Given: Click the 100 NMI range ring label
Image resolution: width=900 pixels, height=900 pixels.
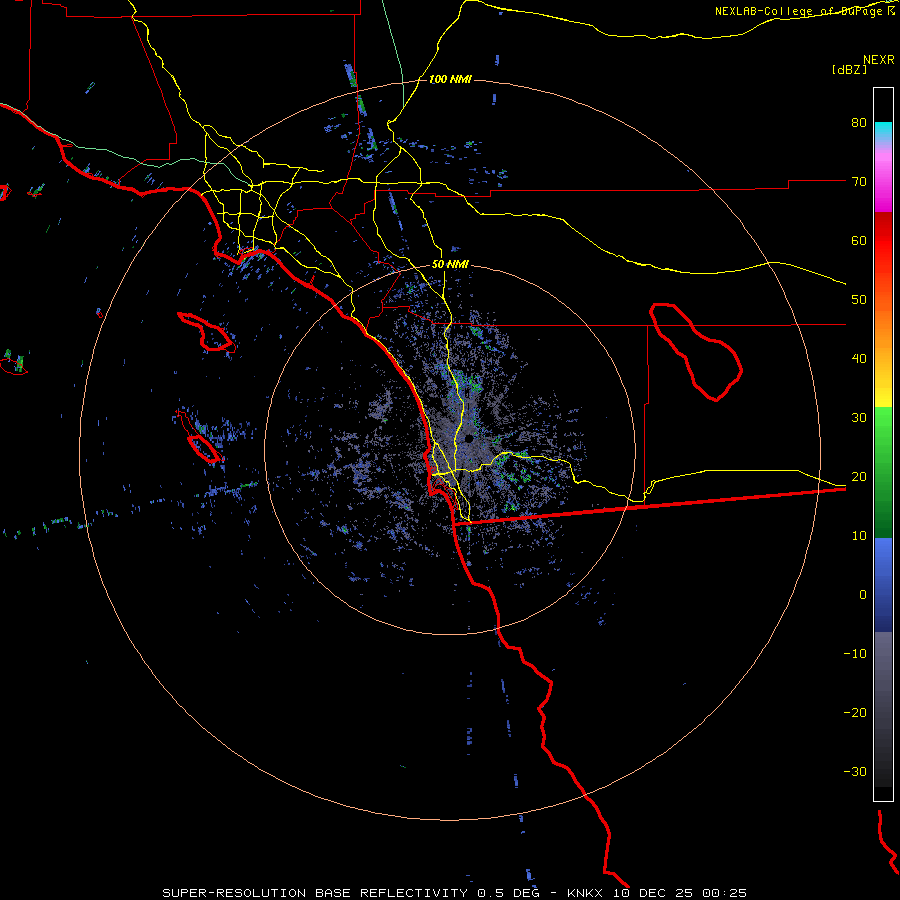Looking at the screenshot, I should 450,79.
